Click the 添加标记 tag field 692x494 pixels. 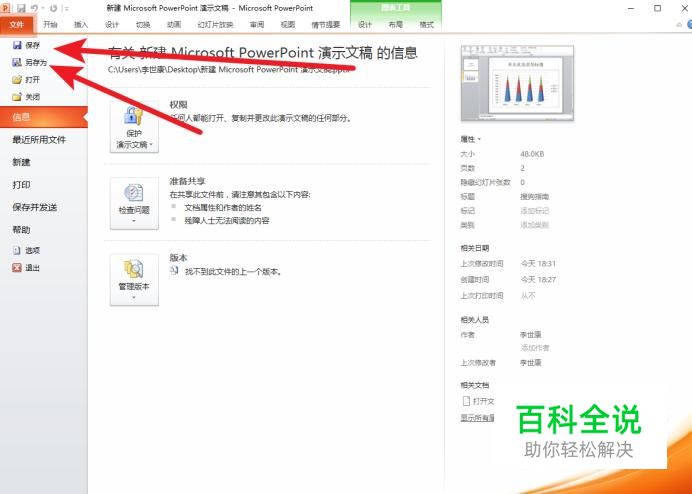tap(534, 211)
